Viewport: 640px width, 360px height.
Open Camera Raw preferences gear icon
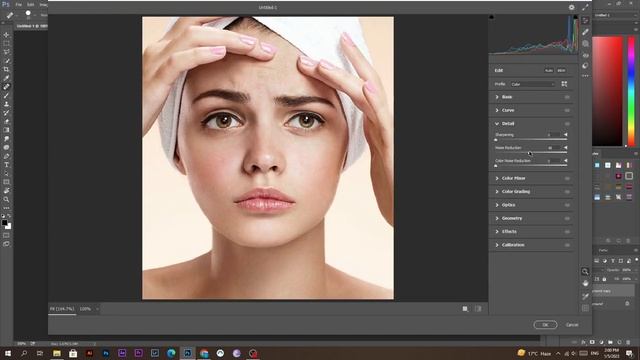tap(571, 7)
